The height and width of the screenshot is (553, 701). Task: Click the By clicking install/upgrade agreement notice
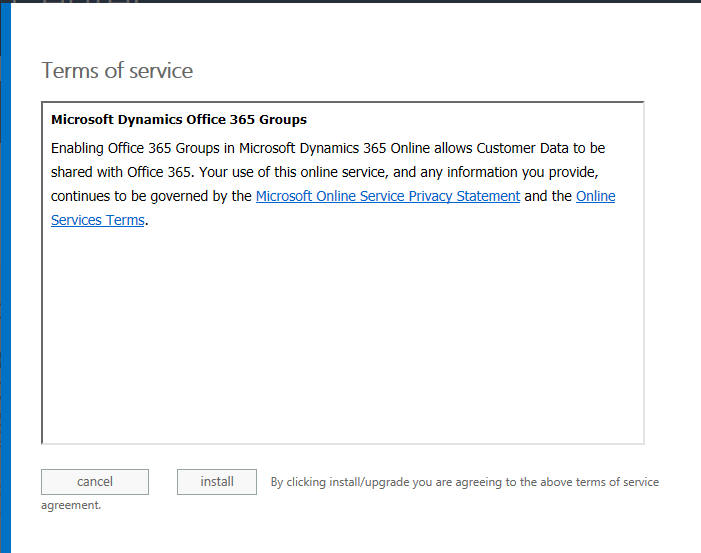[465, 482]
